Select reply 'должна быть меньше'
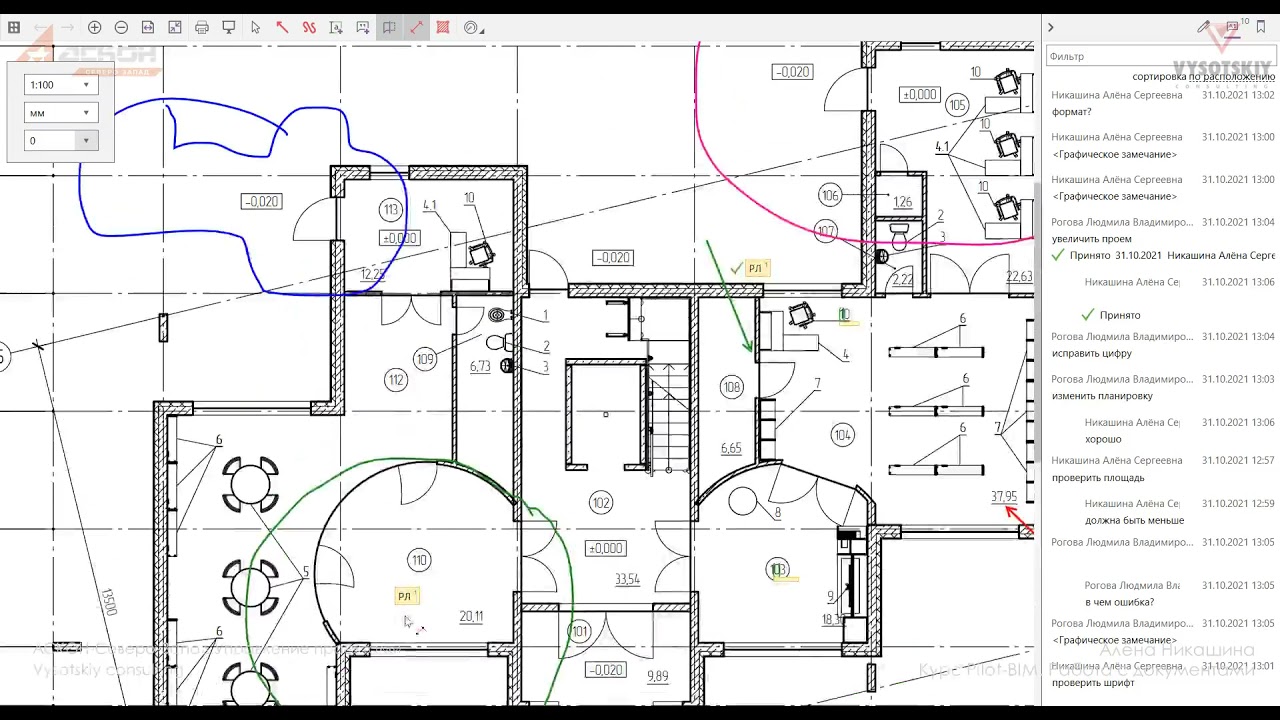1280x720 pixels. (1134, 520)
